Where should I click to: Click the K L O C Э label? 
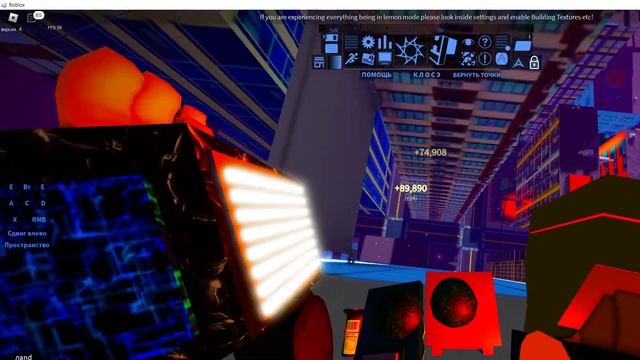427,75
